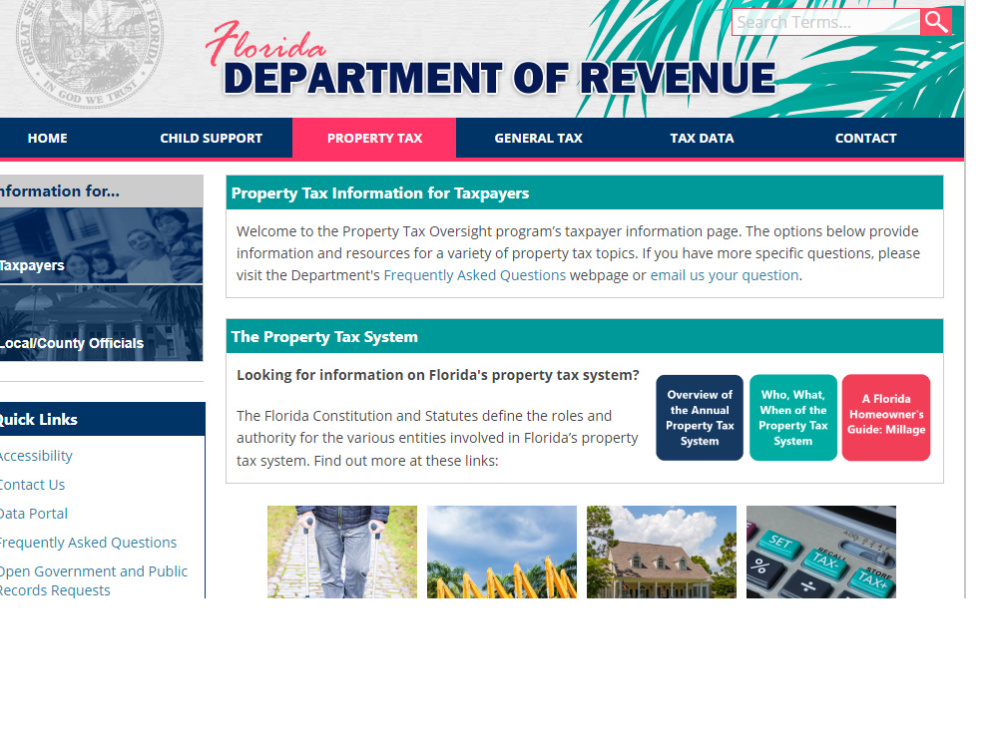The width and height of the screenshot is (1000, 750).
Task: Open the Accessibility quick link
Action: point(36,456)
